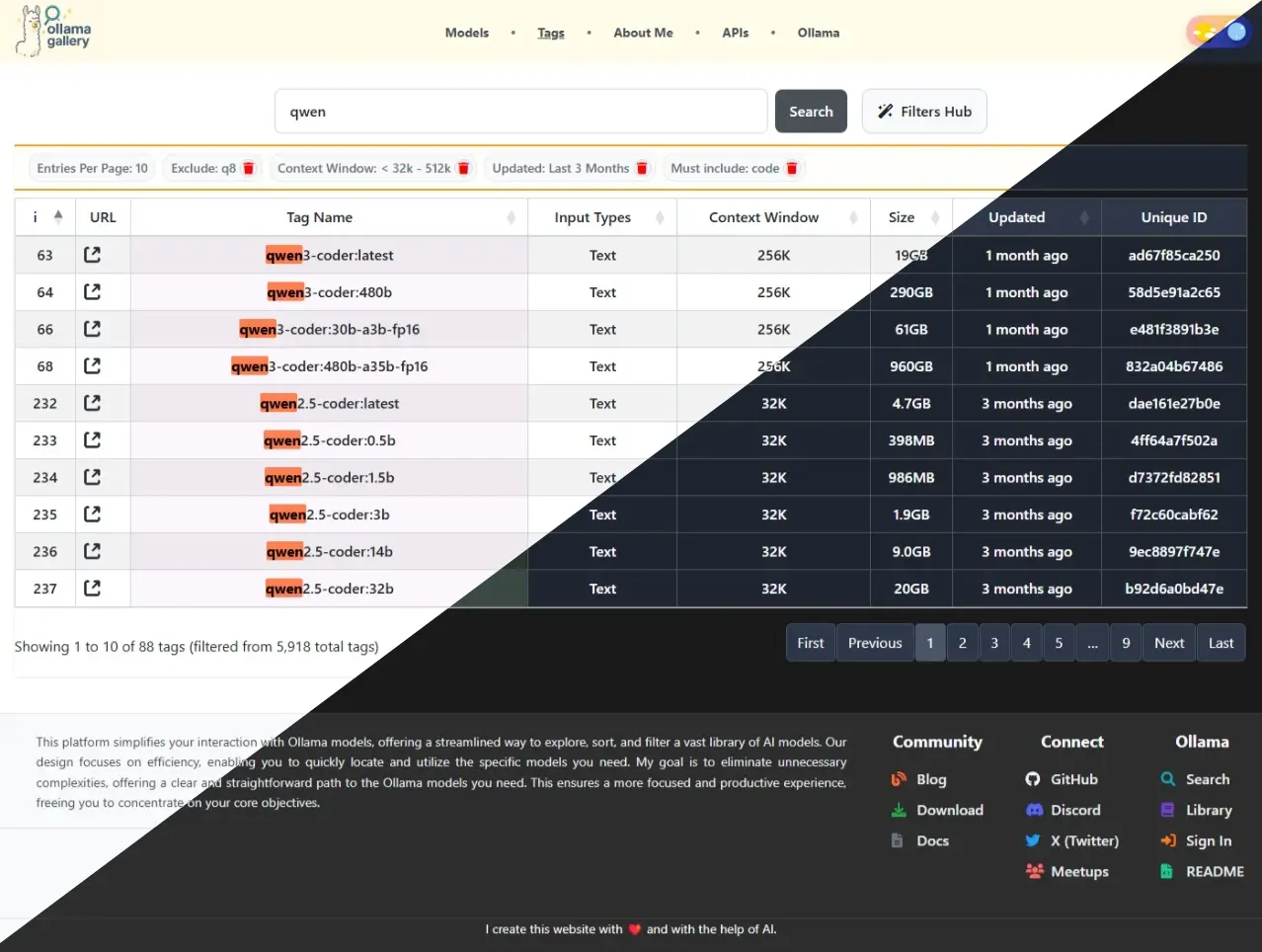Open APIs in the top navigation

(736, 33)
